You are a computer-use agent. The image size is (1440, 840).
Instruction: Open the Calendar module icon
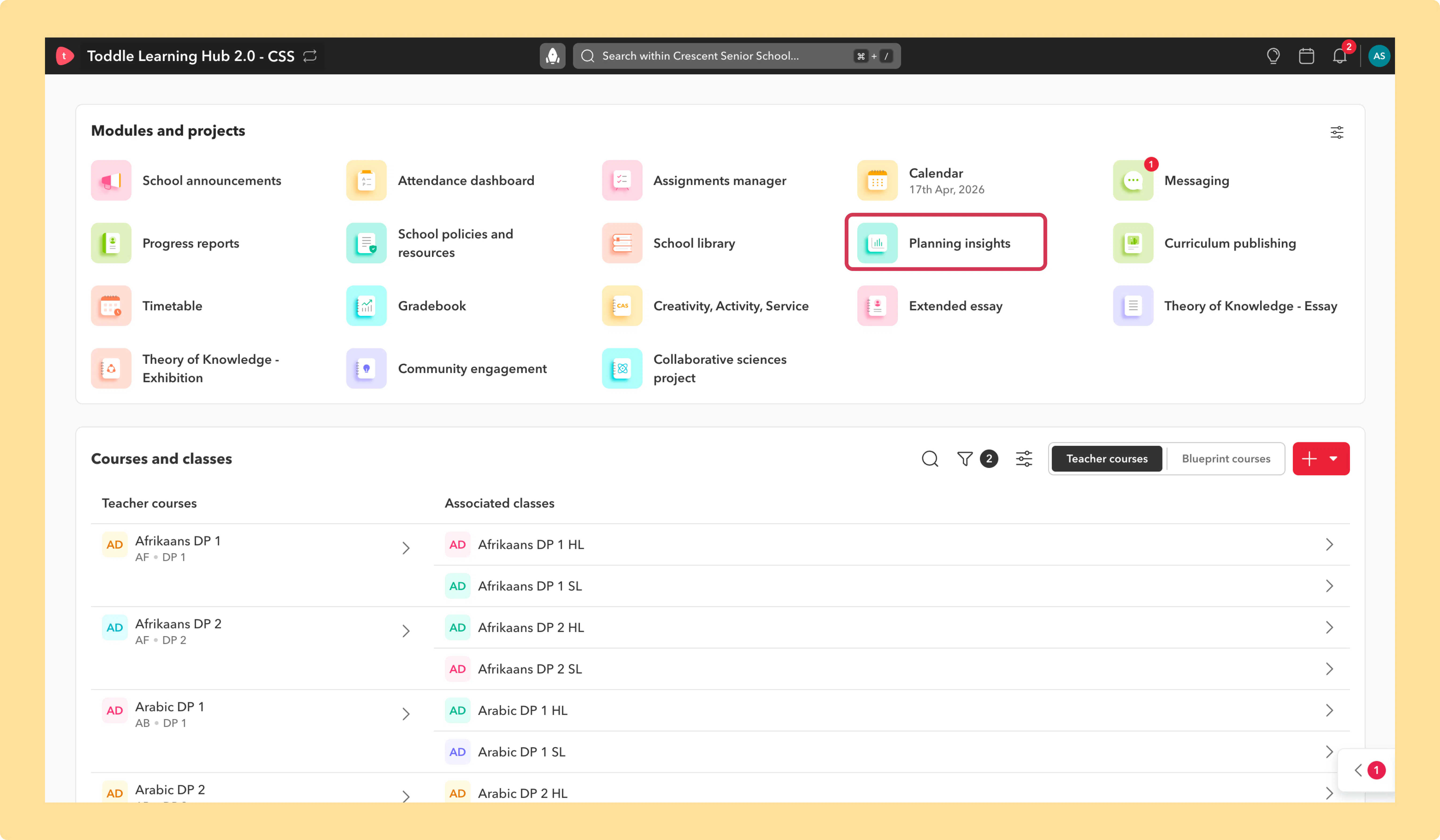click(877, 180)
